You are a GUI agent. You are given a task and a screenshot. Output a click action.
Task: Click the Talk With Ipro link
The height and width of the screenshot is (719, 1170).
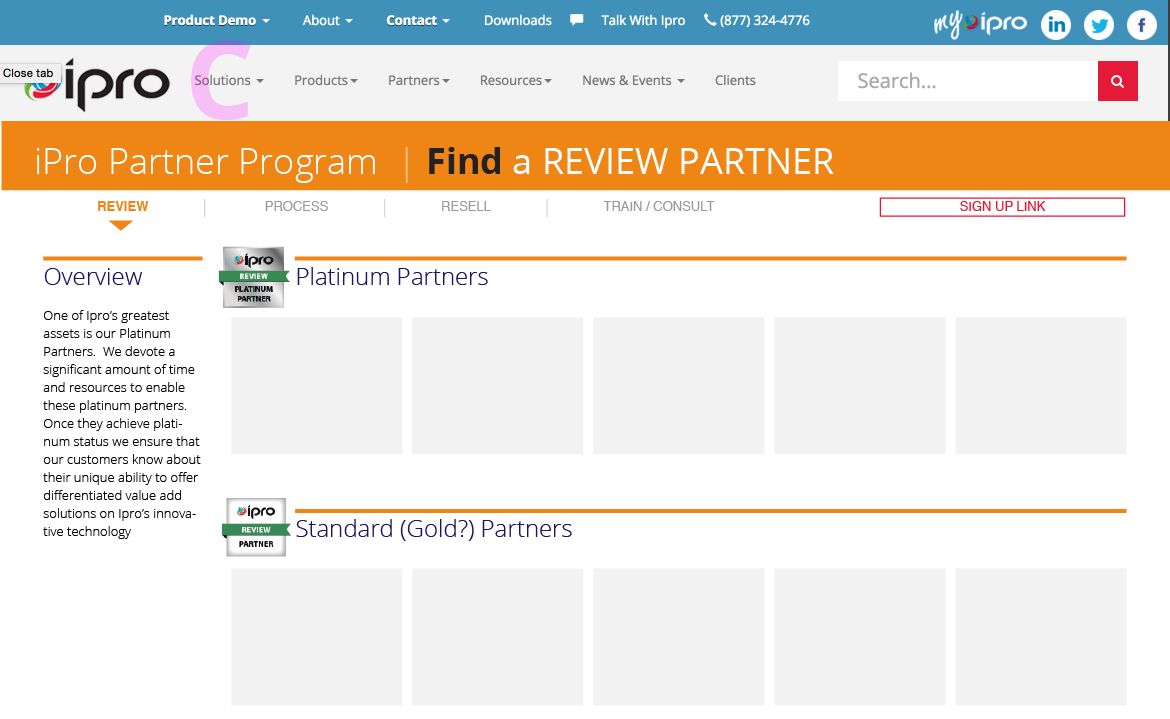coord(643,20)
